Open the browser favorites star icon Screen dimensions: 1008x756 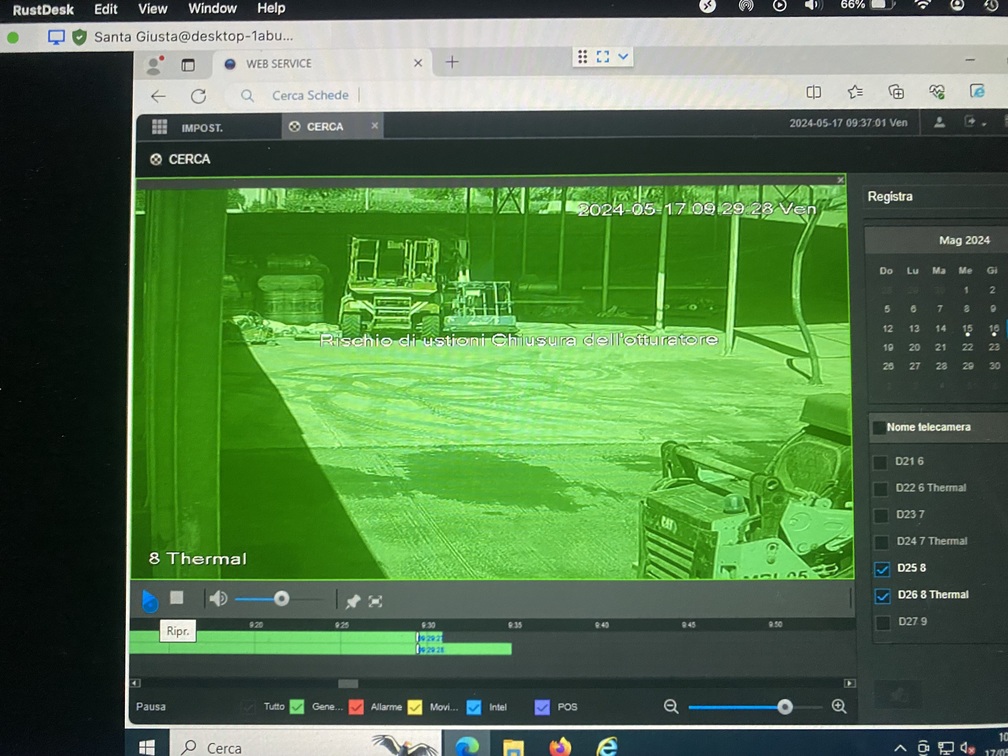(x=854, y=93)
